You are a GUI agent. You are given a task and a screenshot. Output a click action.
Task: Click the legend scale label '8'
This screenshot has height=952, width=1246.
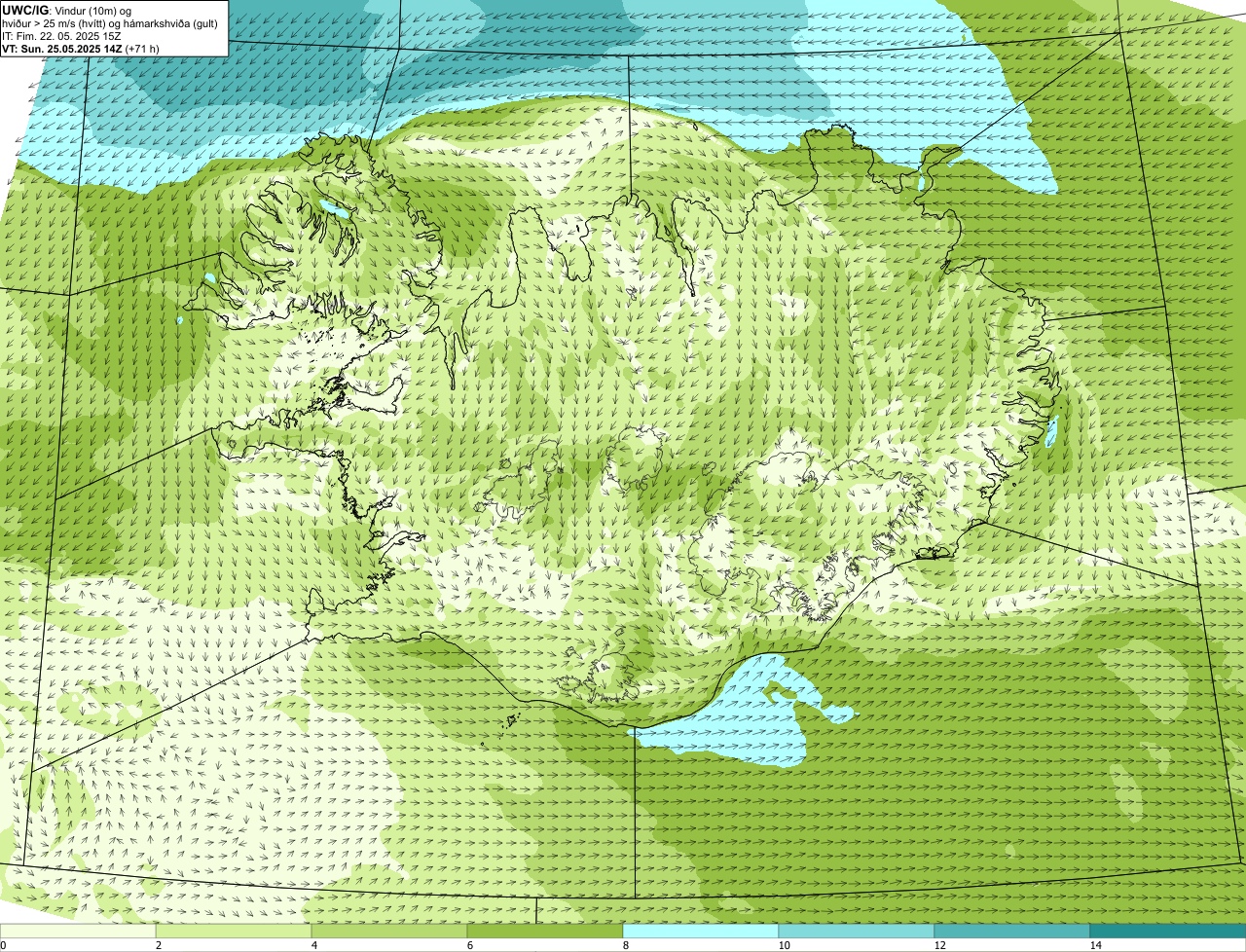[626, 945]
